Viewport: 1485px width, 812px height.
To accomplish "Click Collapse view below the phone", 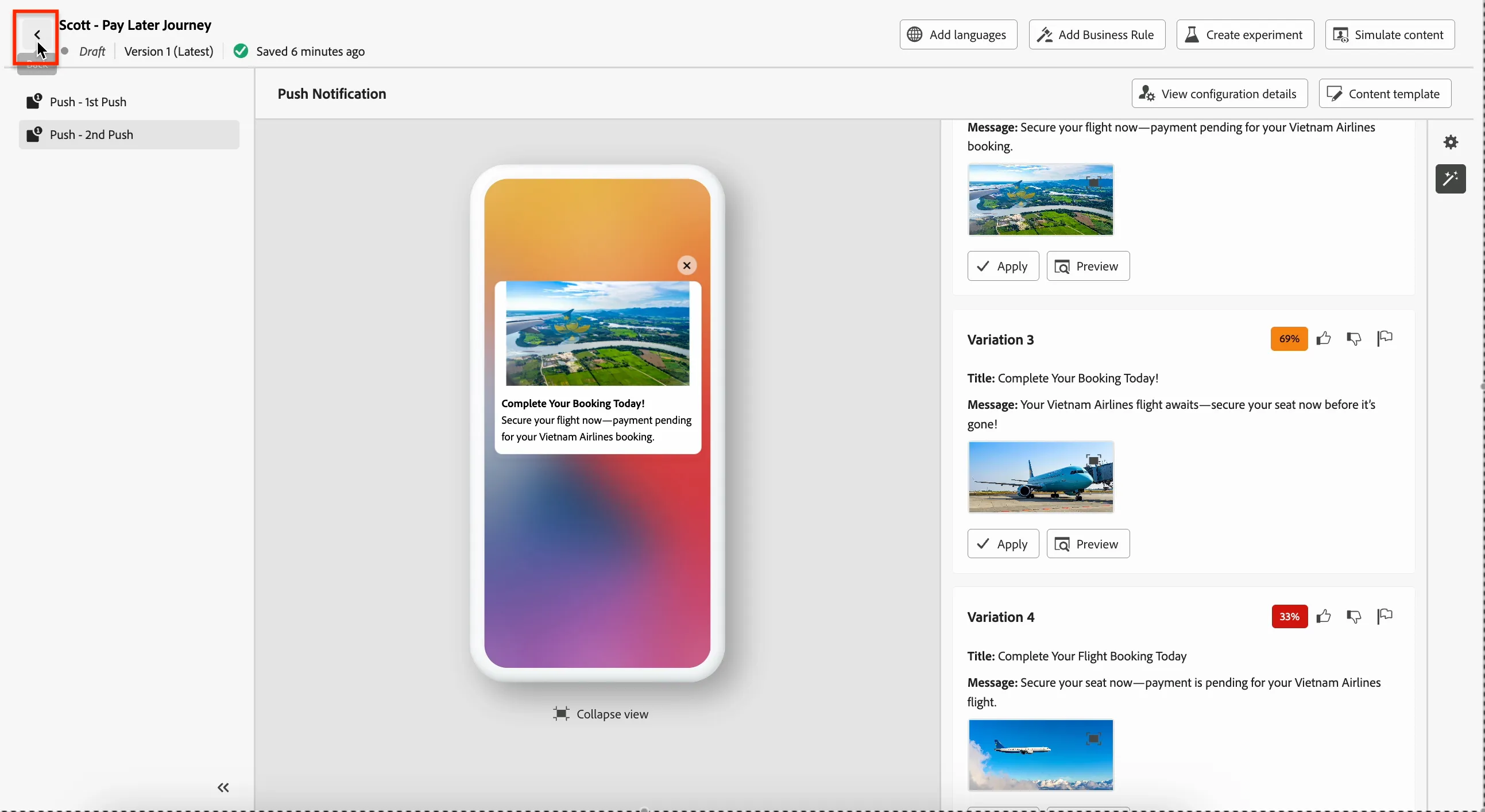I will (x=600, y=714).
